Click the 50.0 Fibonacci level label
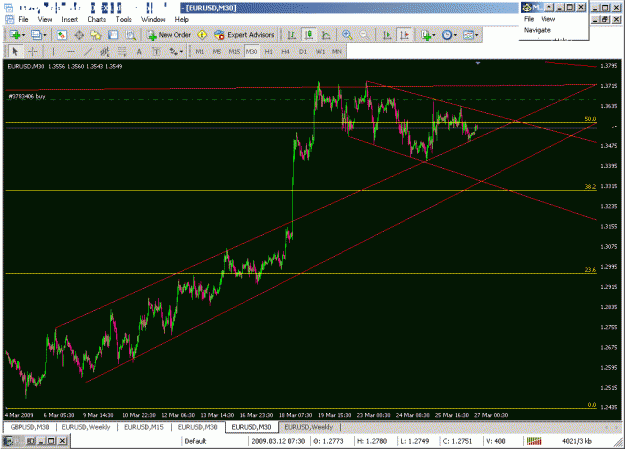Viewport: 625px width, 449px height. [x=590, y=119]
